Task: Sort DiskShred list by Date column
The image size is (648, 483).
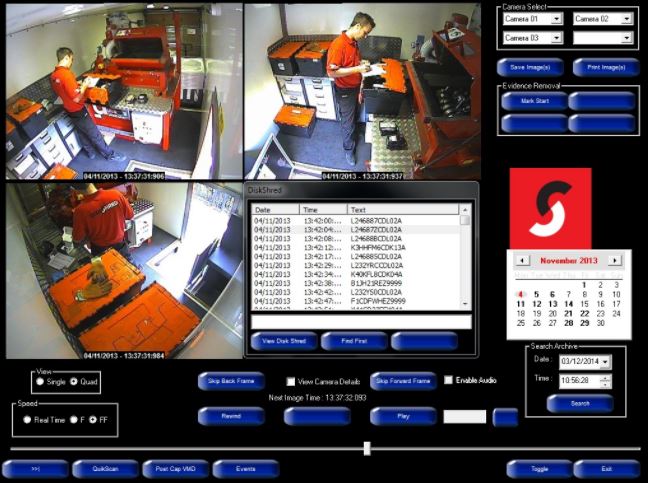Action: point(275,209)
